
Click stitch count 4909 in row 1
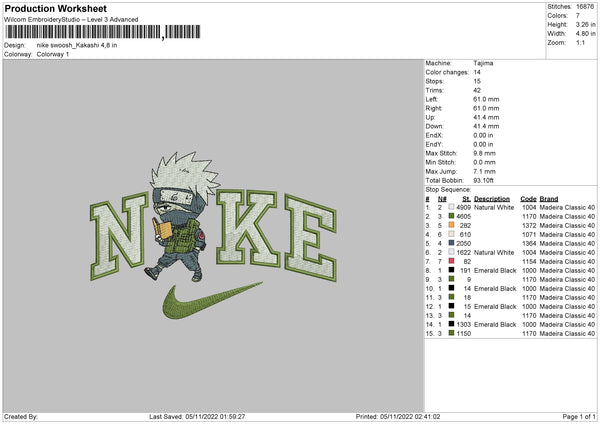pos(463,207)
